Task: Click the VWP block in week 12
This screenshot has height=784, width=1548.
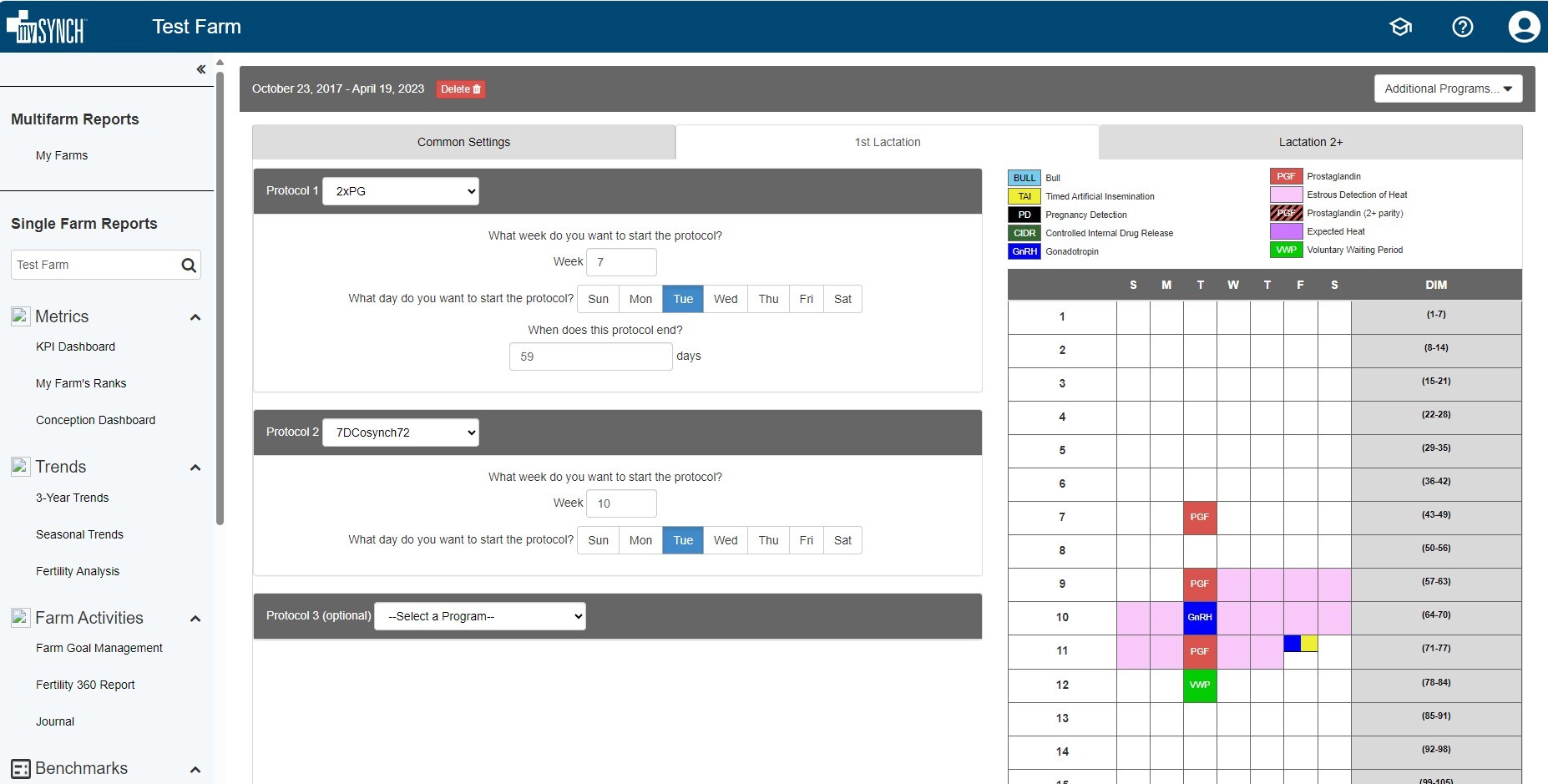Action: [x=1200, y=685]
